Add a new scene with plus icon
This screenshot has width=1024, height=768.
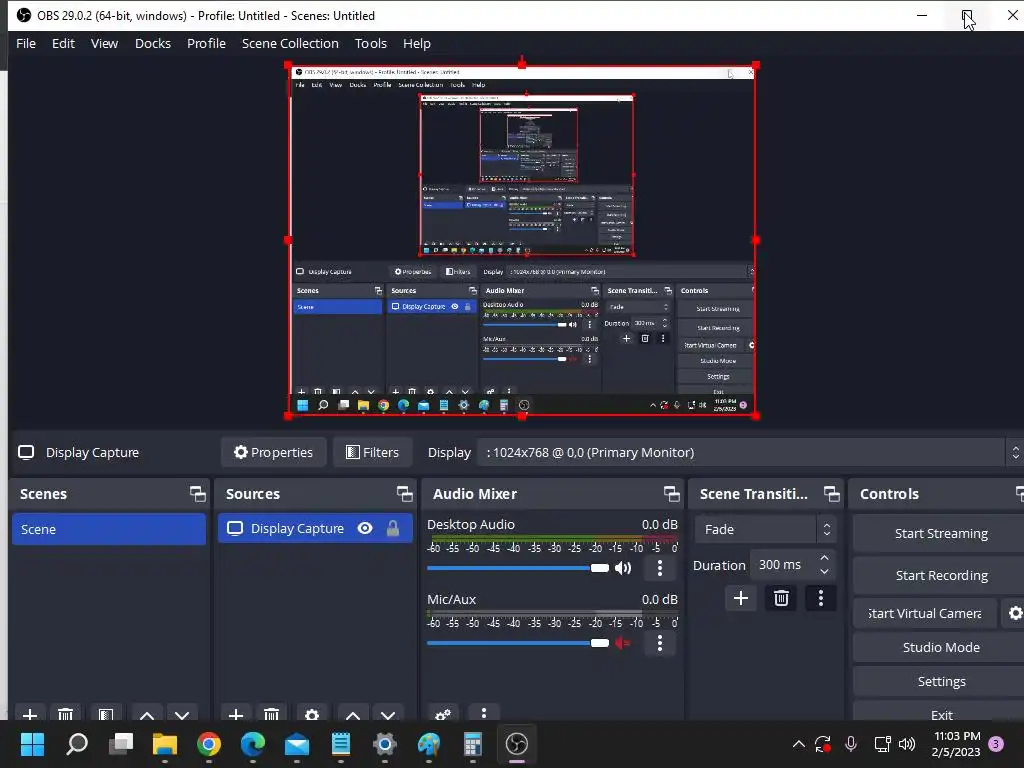tap(29, 714)
